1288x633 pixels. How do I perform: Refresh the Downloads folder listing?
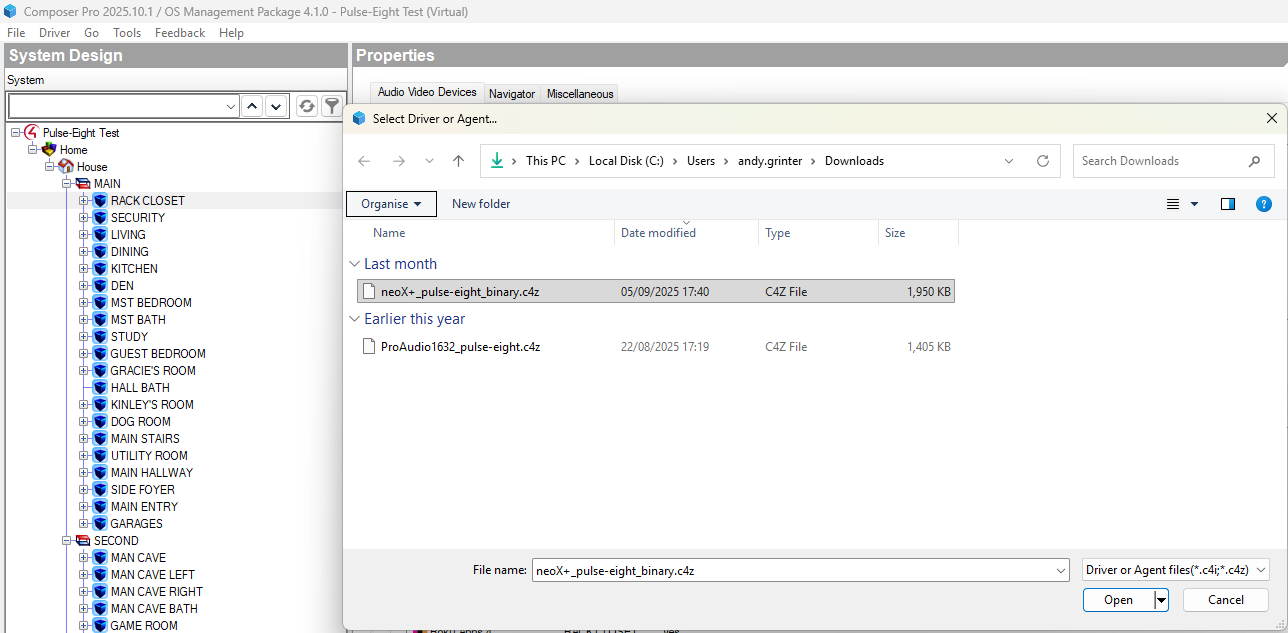(x=1043, y=161)
